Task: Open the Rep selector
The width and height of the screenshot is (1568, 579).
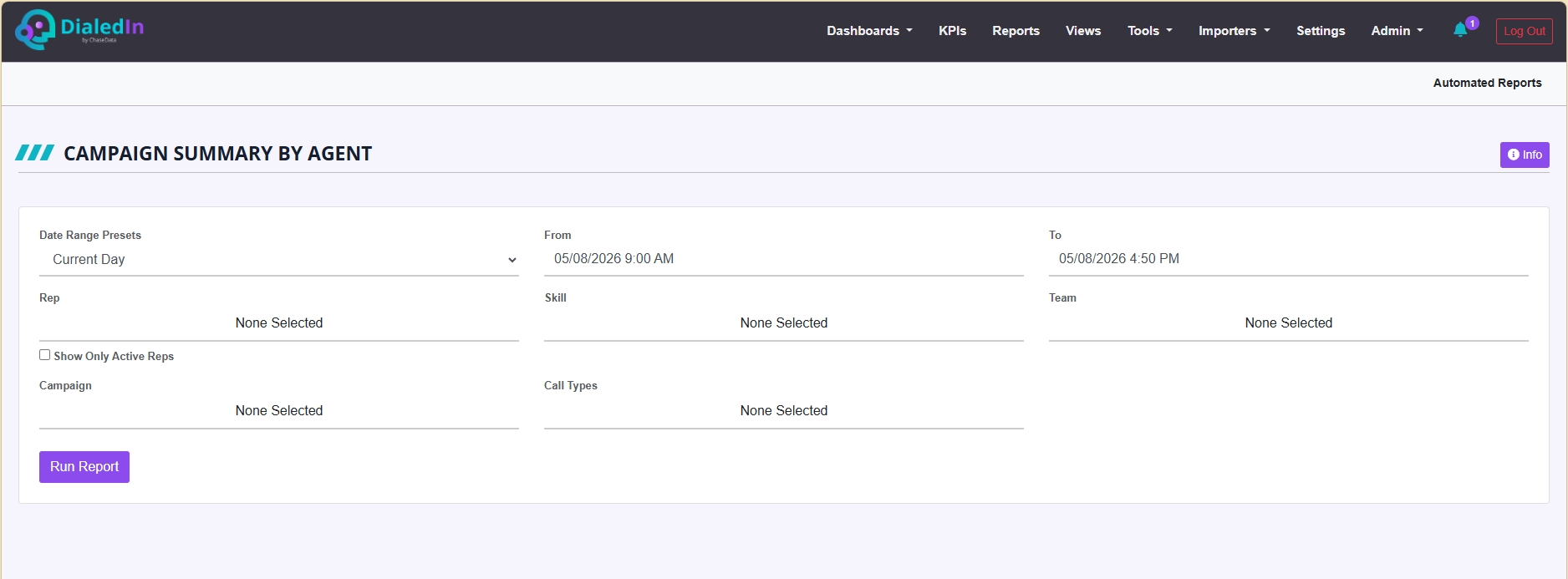Action: coord(279,323)
